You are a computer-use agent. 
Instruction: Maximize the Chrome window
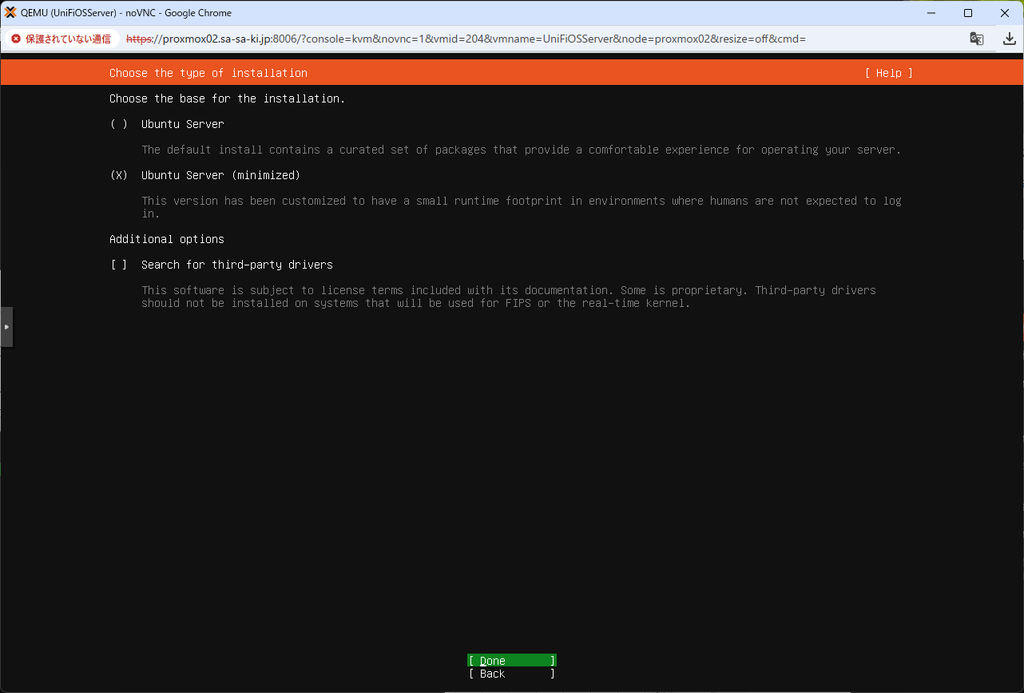(968, 13)
